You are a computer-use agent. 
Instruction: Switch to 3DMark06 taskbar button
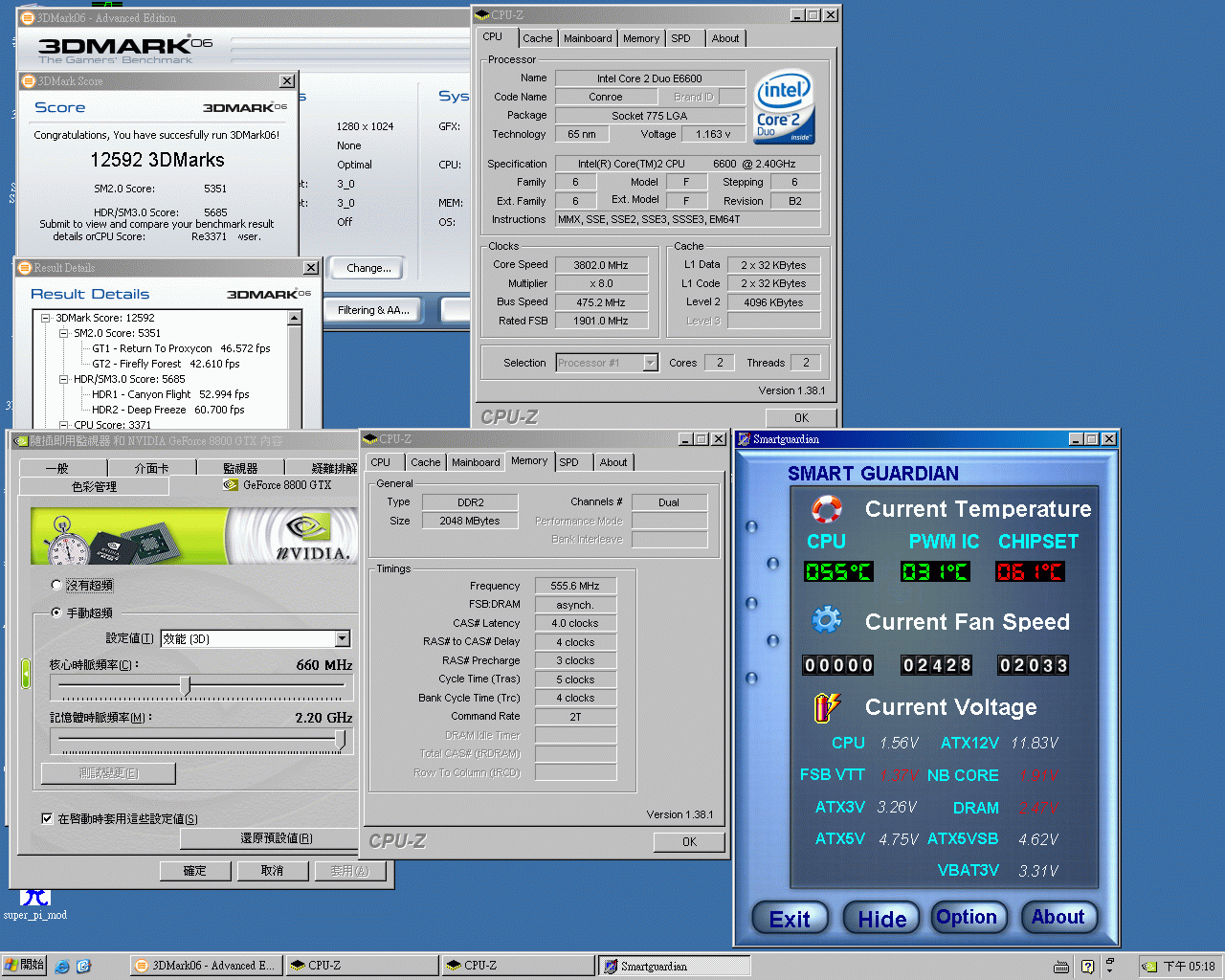(206, 966)
